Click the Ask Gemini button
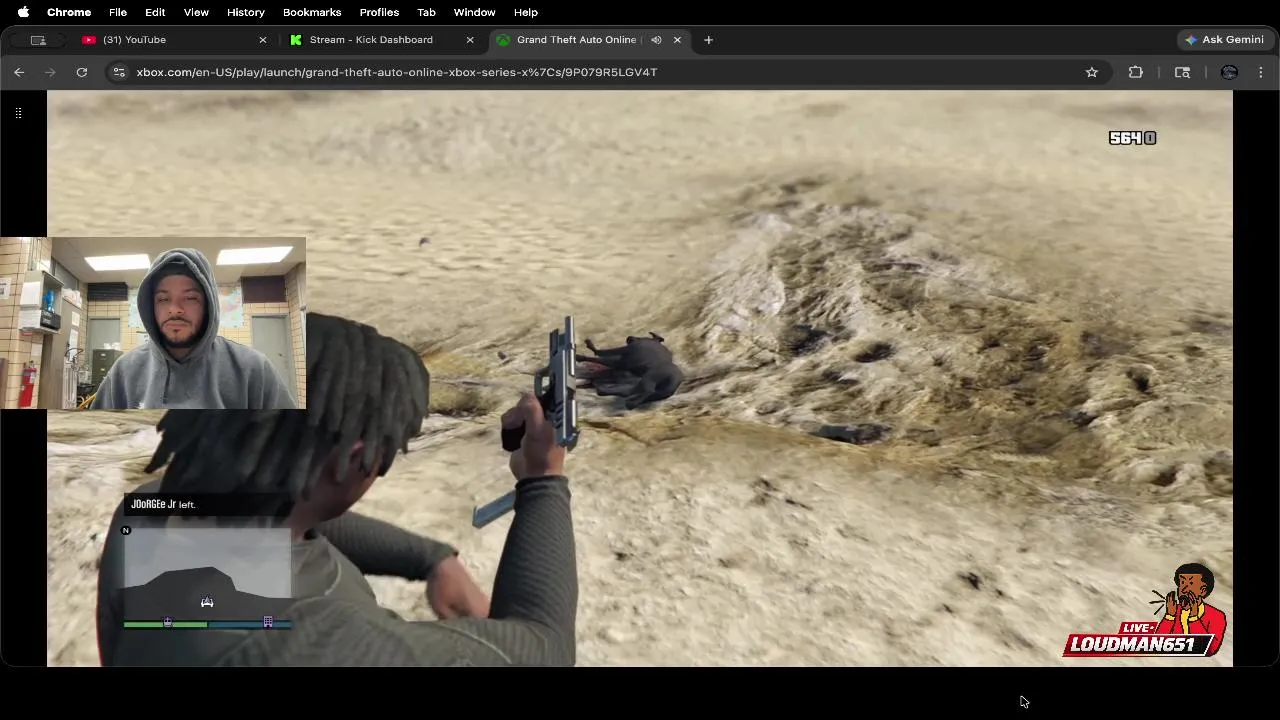The image size is (1280, 720). pyautogui.click(x=1224, y=40)
